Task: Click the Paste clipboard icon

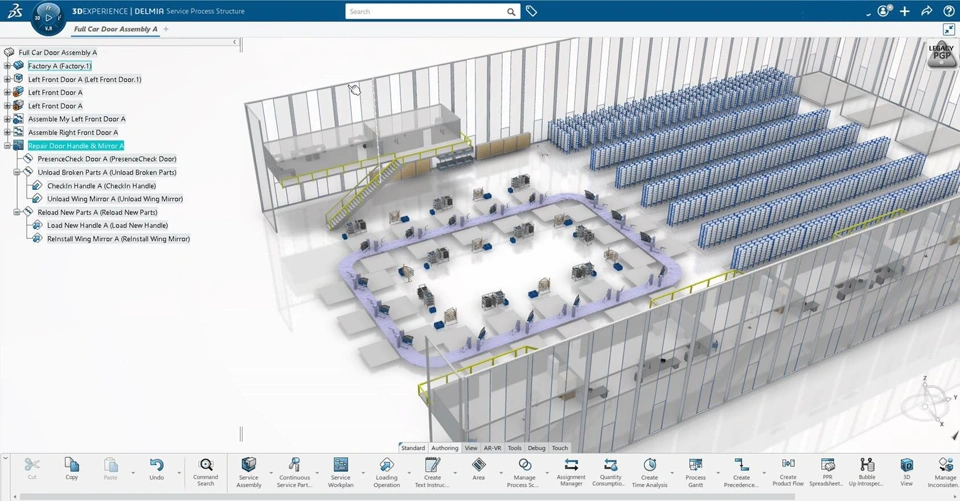Action: [110, 465]
